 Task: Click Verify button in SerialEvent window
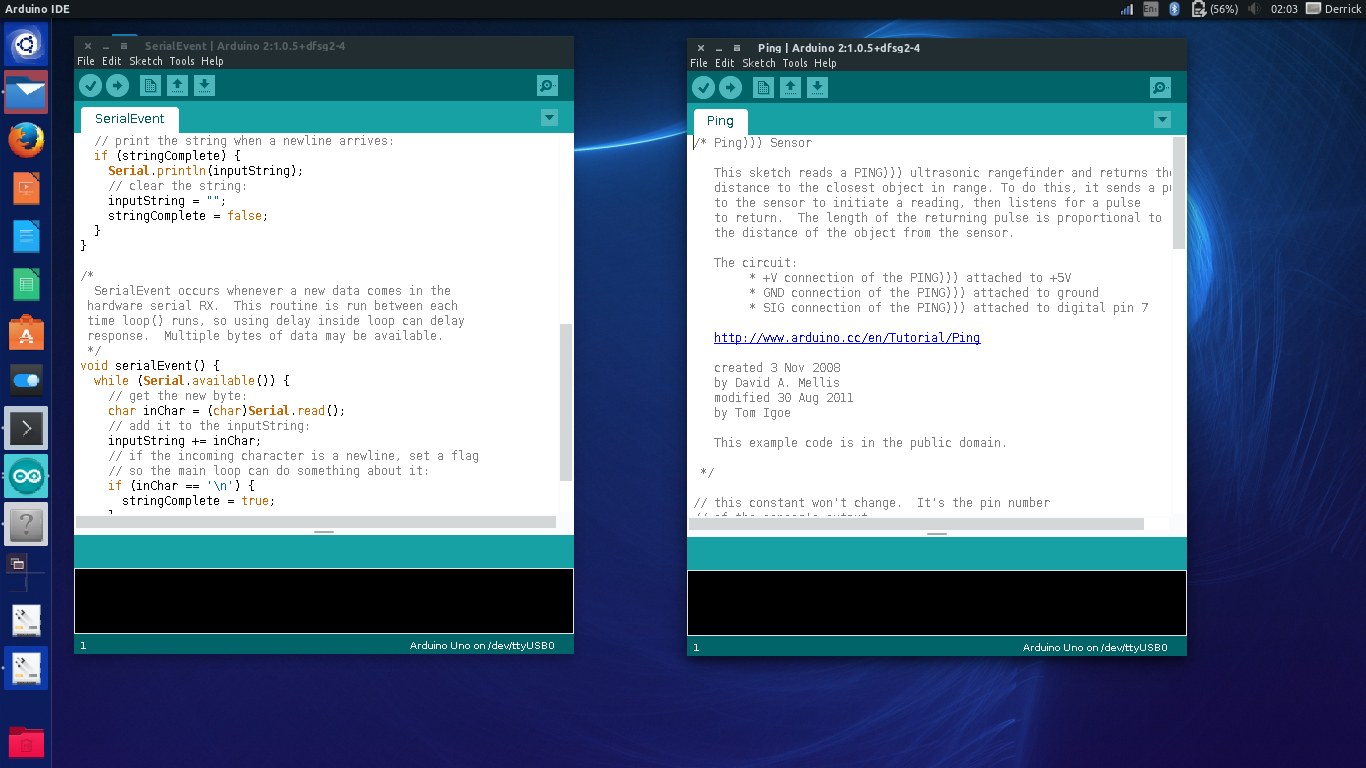tap(90, 86)
